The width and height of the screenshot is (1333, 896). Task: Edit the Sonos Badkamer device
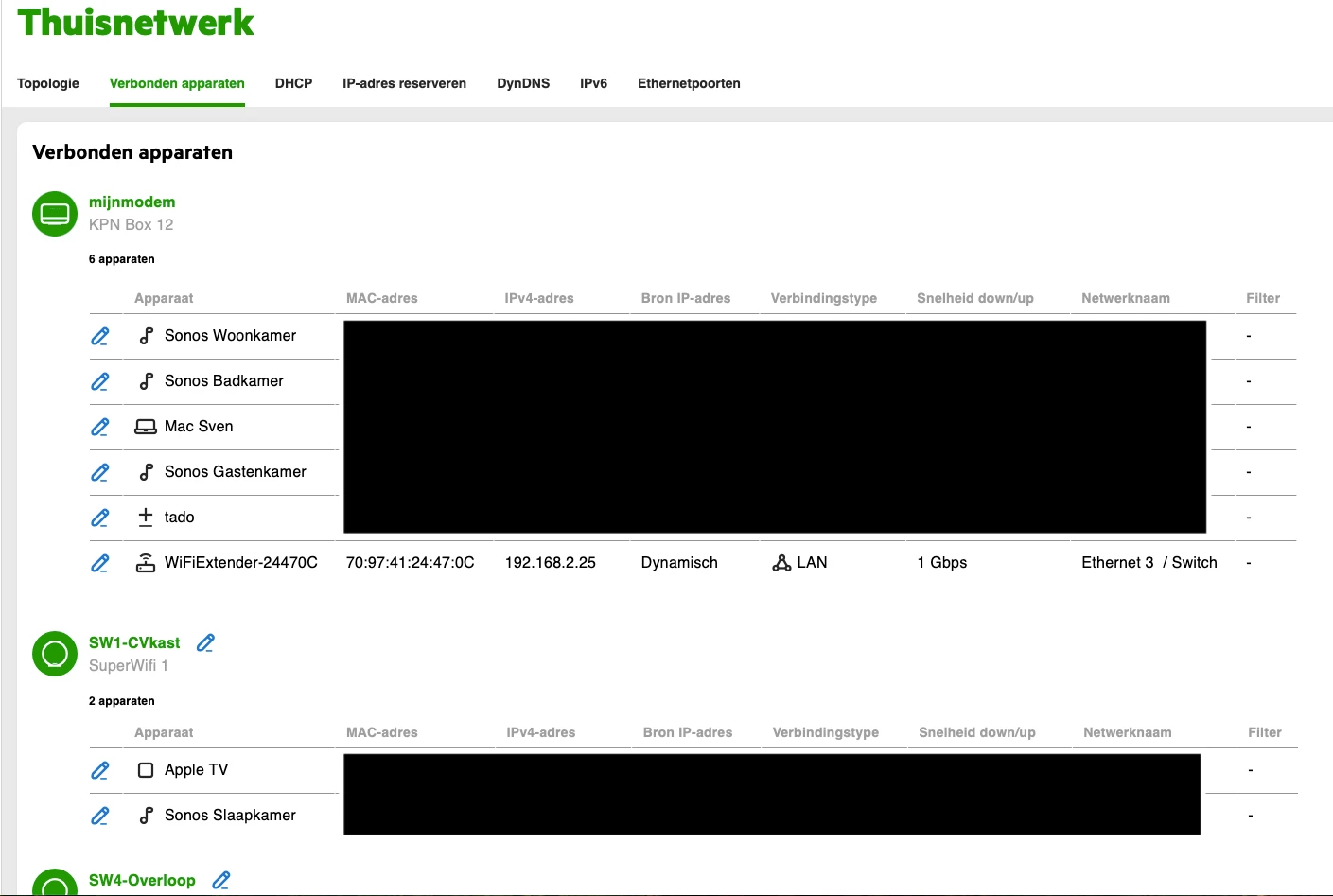pos(99,381)
